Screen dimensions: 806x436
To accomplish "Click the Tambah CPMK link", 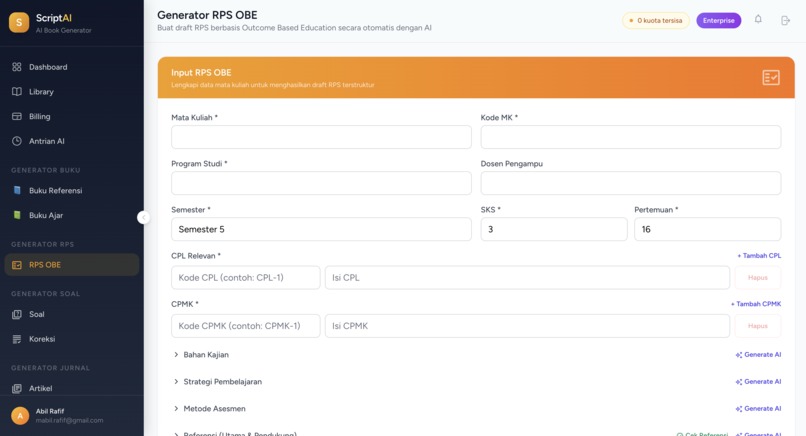I will click(x=756, y=304).
